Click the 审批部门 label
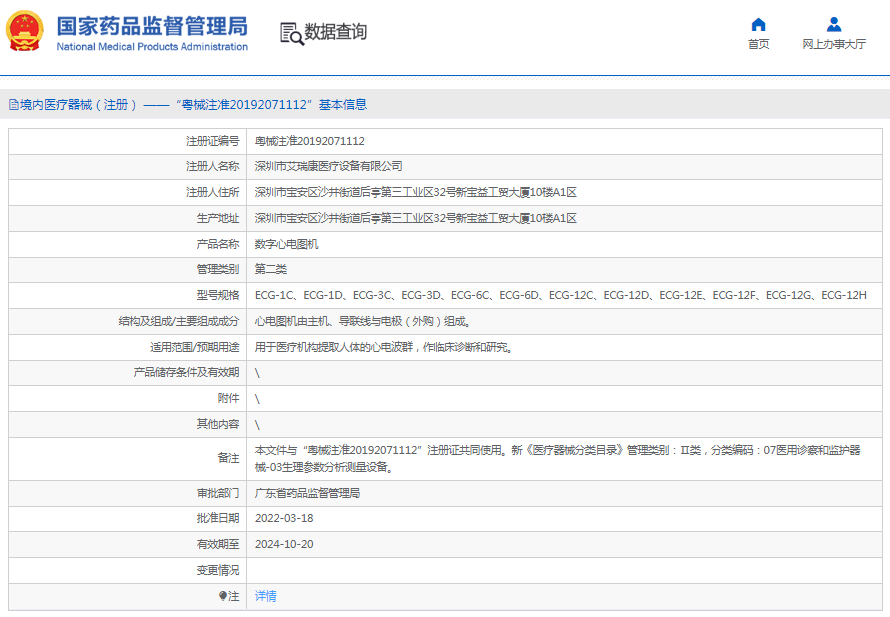This screenshot has width=890, height=617. click(x=218, y=493)
